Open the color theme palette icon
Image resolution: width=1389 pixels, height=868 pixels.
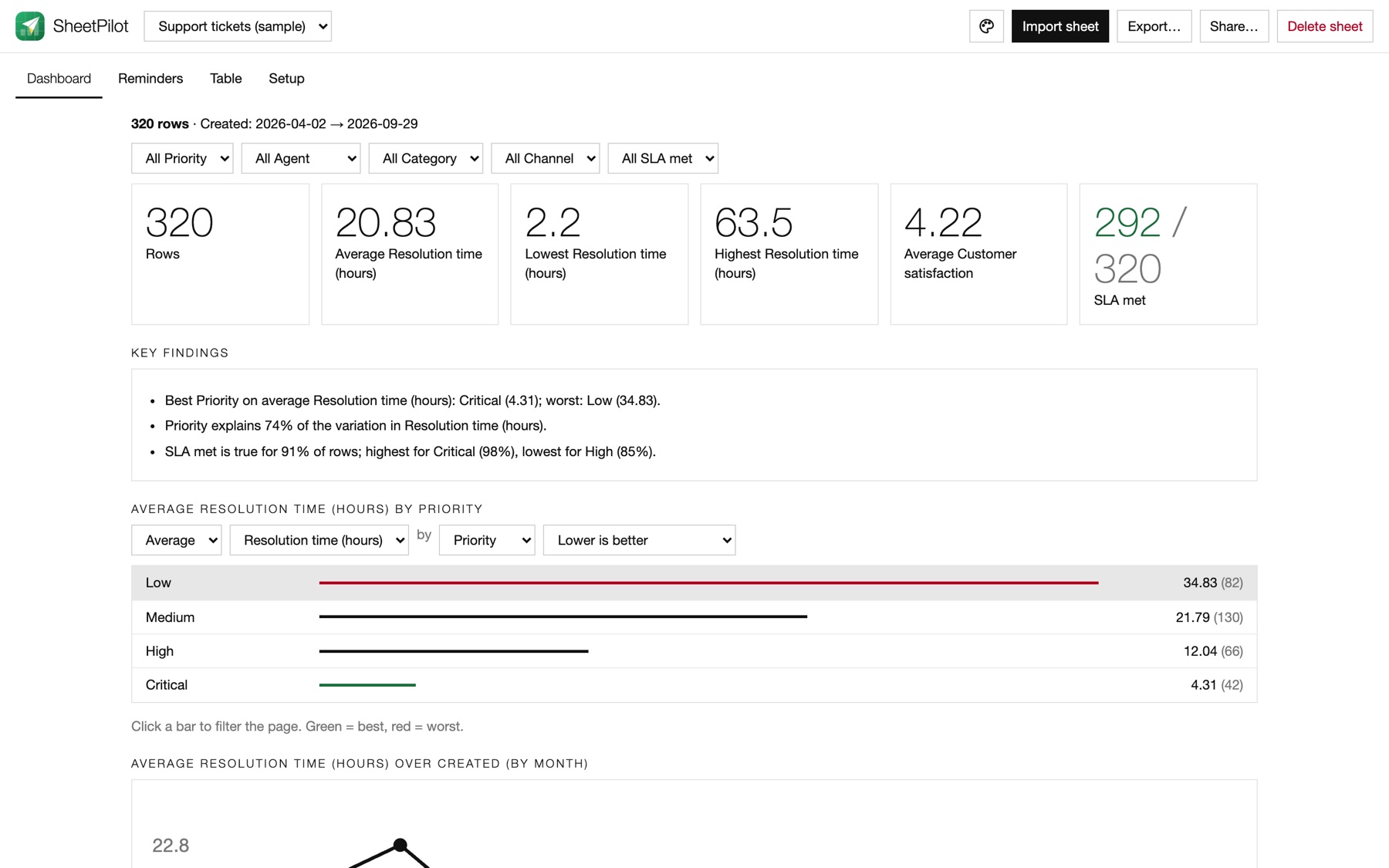(x=986, y=26)
